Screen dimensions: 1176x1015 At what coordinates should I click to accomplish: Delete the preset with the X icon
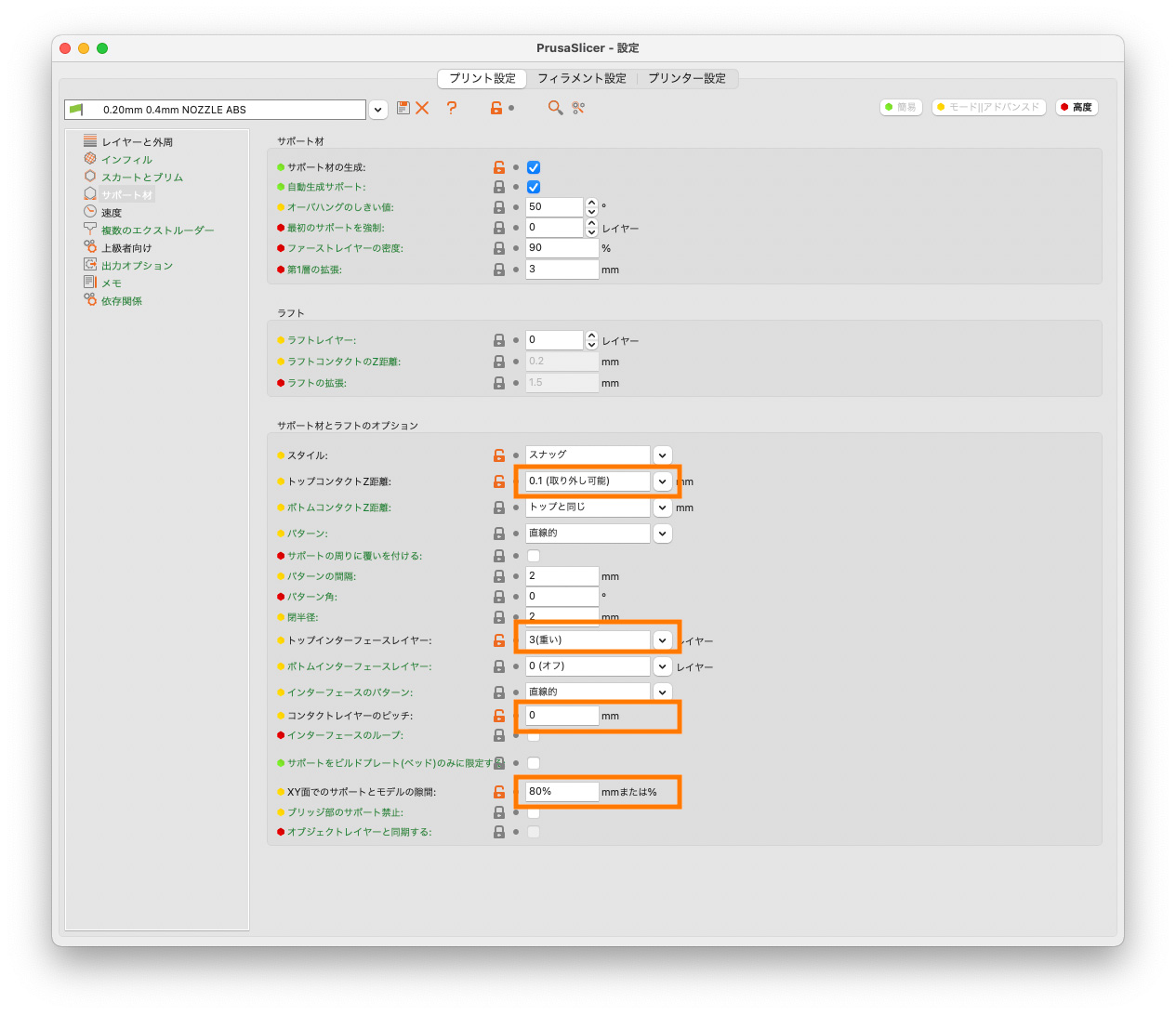tap(422, 108)
